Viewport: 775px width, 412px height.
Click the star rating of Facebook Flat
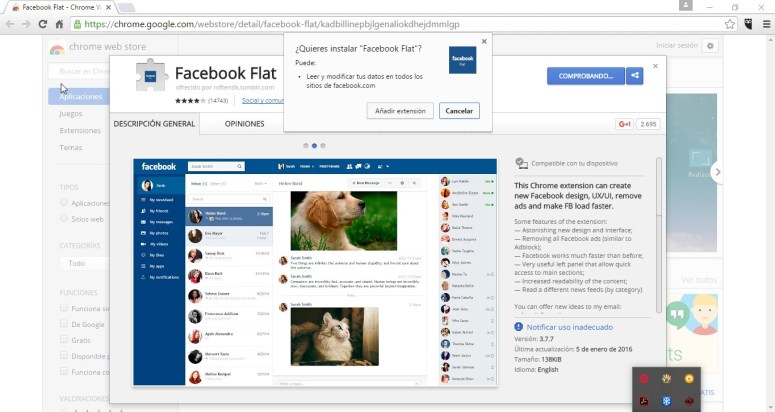point(190,100)
